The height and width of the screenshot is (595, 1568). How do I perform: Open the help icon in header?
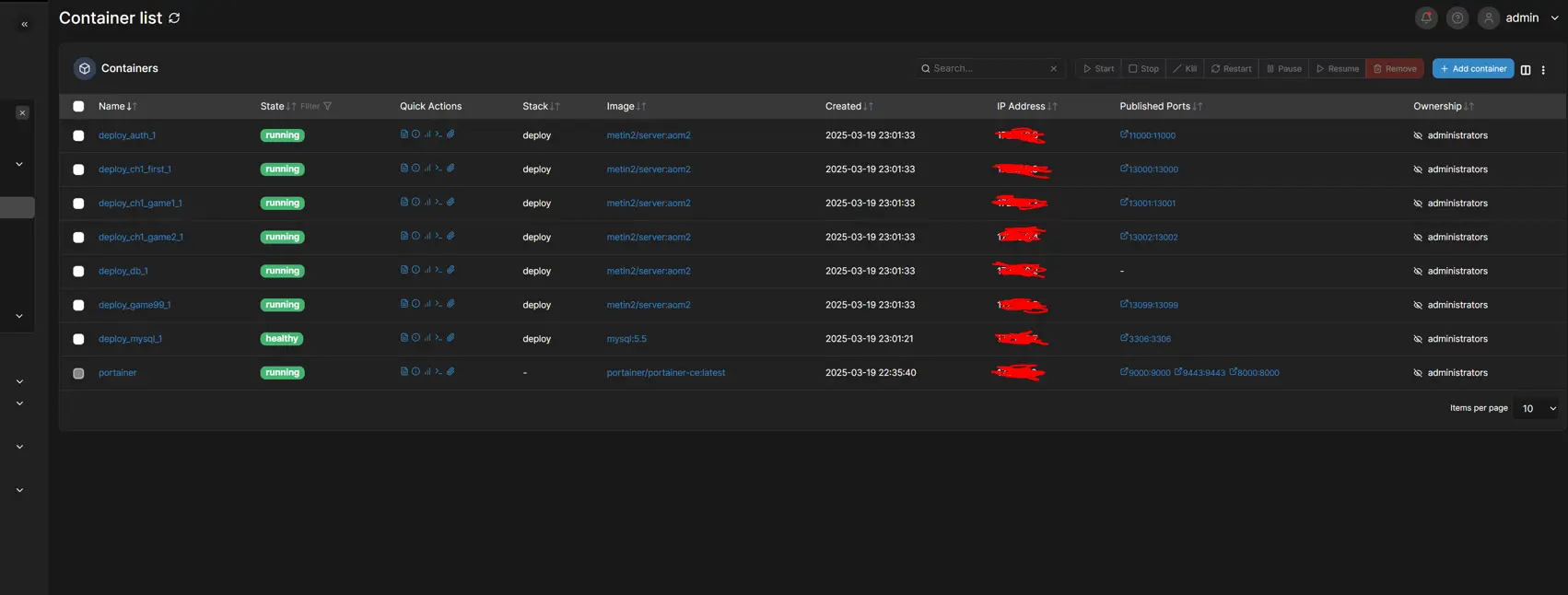pos(1457,17)
